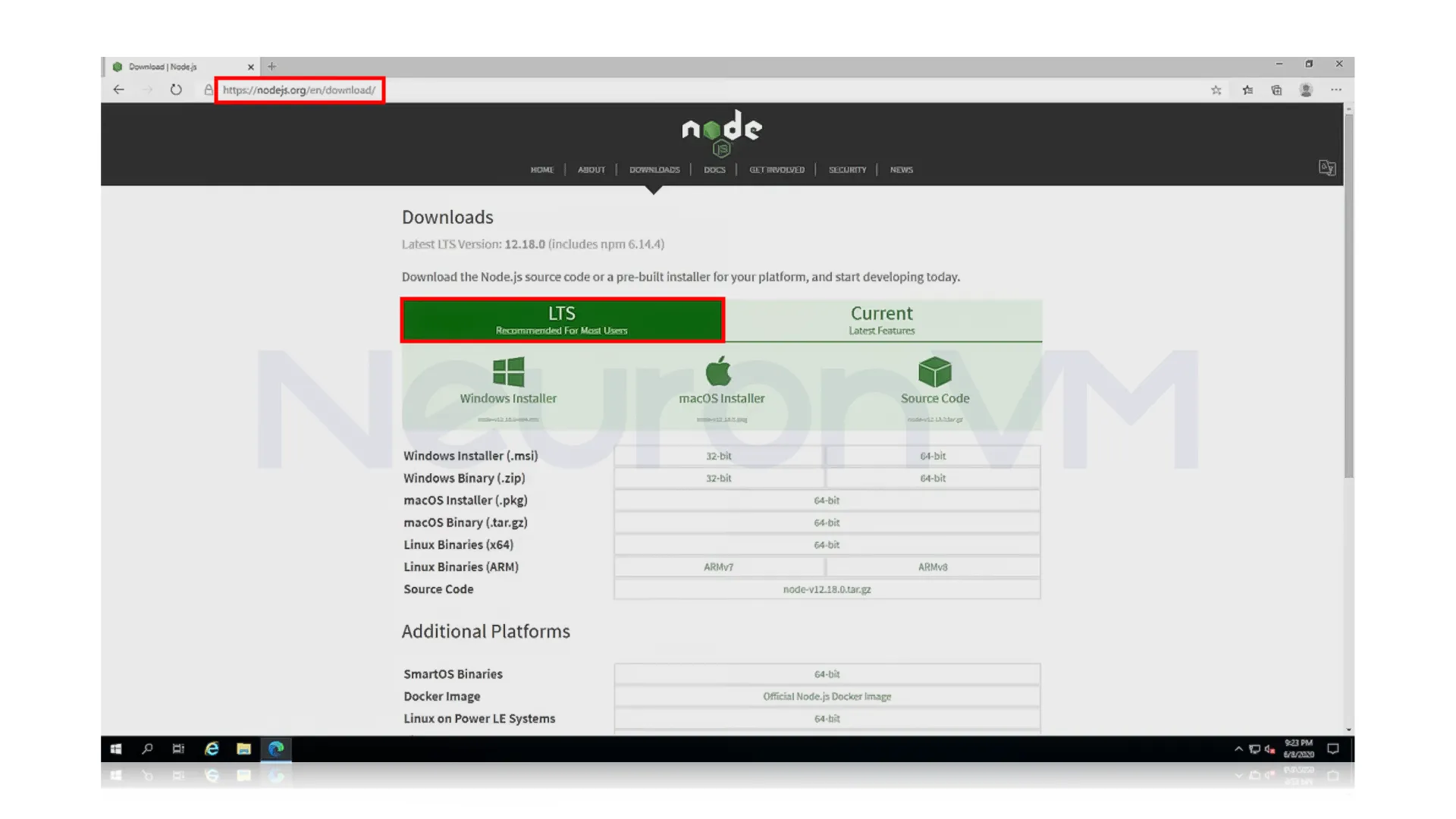The height and width of the screenshot is (819, 1456).
Task: Download Linux Binaries ARMv7
Action: (719, 567)
